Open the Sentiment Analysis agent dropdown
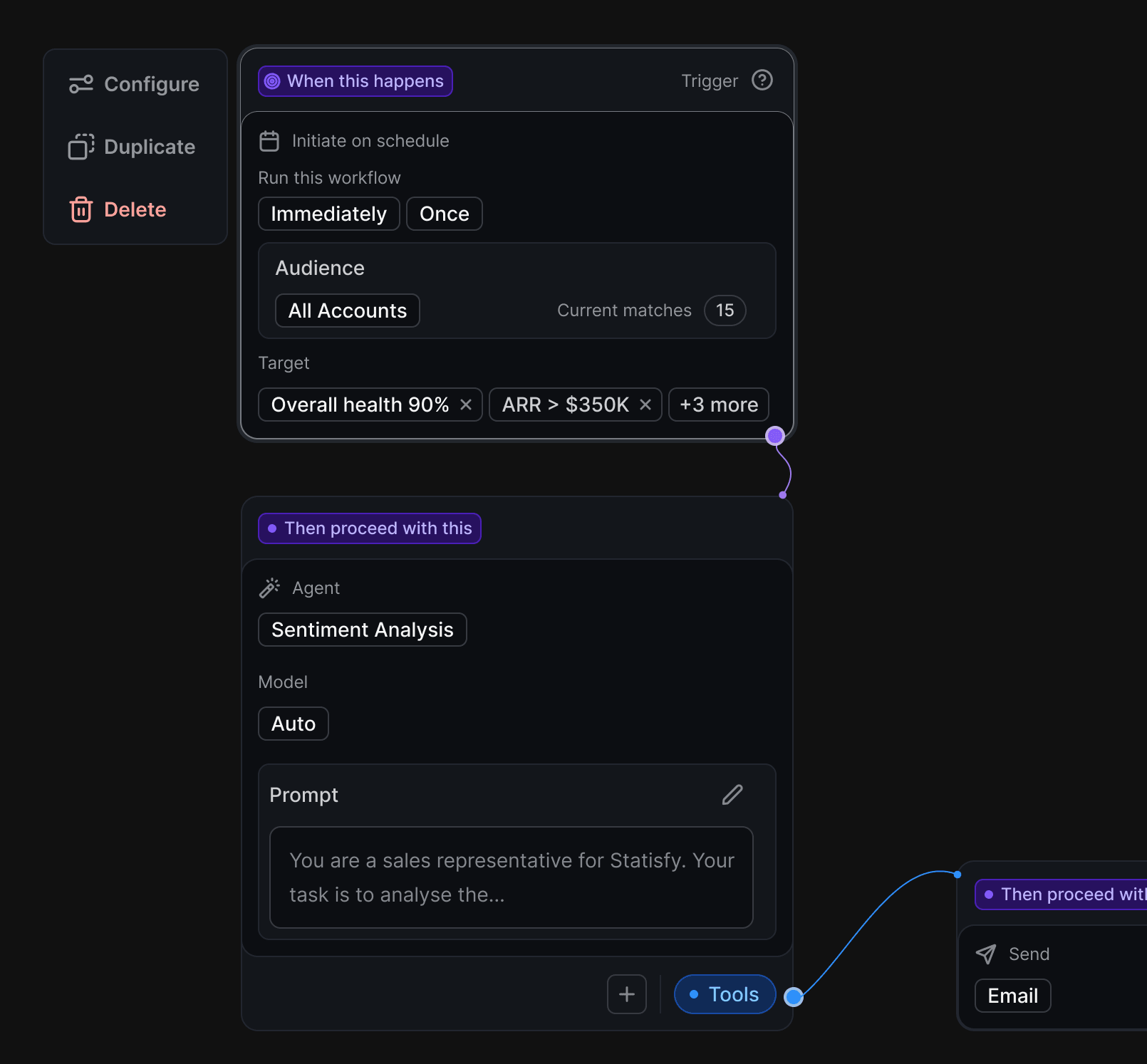This screenshot has height=1064, width=1147. click(363, 630)
